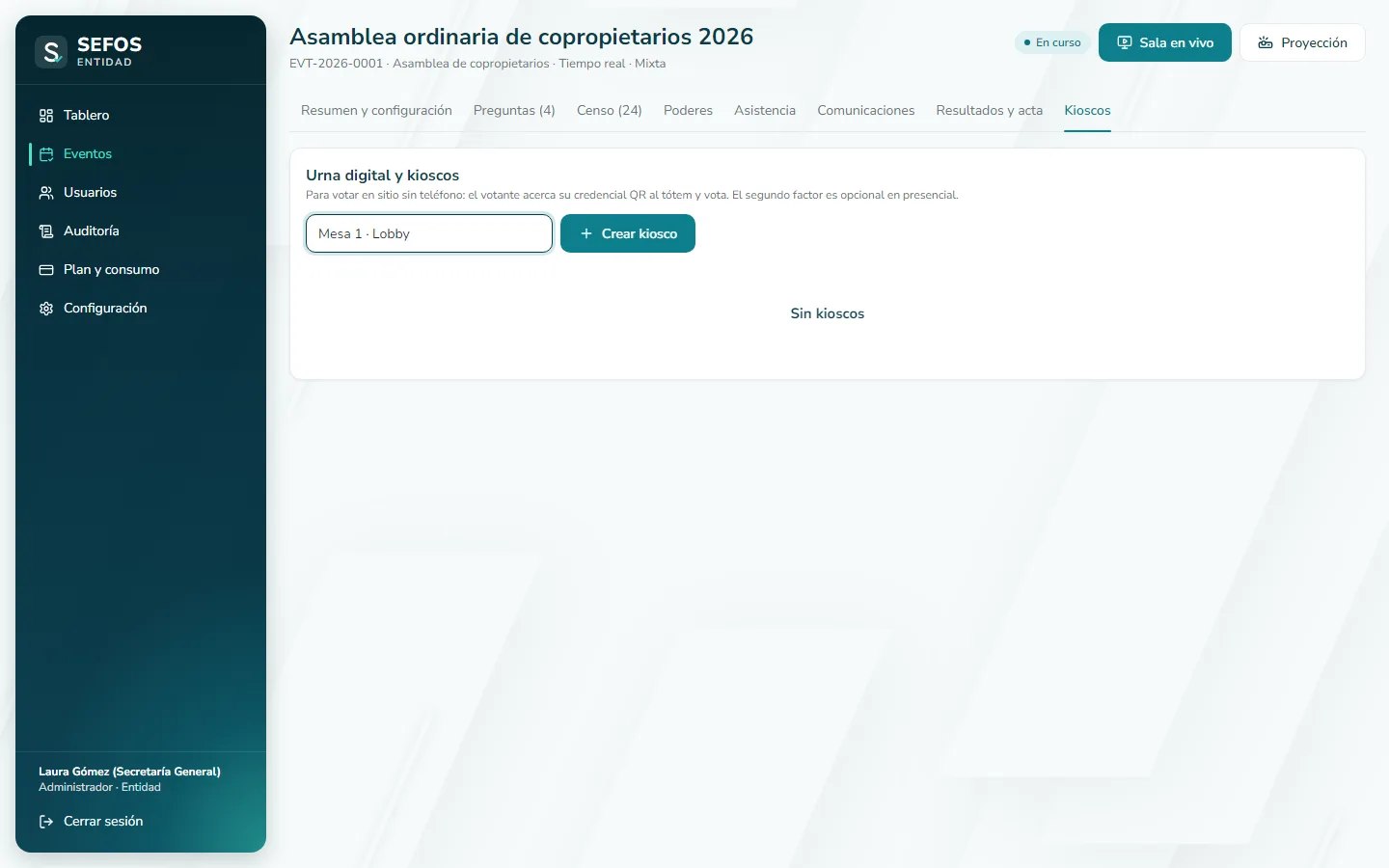Go to the Asistencia tab
This screenshot has height=868, width=1389.
(x=765, y=111)
